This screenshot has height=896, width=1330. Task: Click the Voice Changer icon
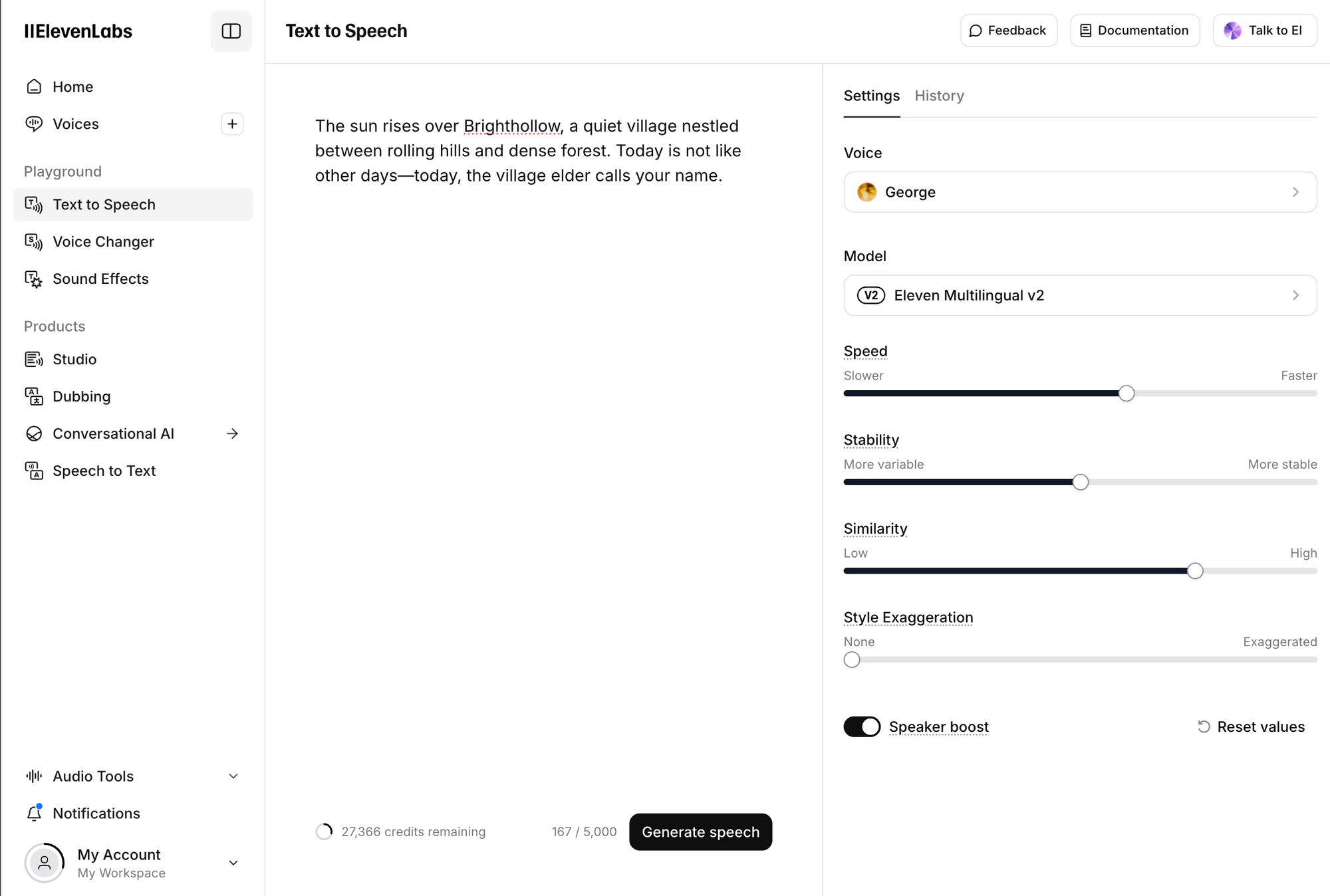click(34, 241)
